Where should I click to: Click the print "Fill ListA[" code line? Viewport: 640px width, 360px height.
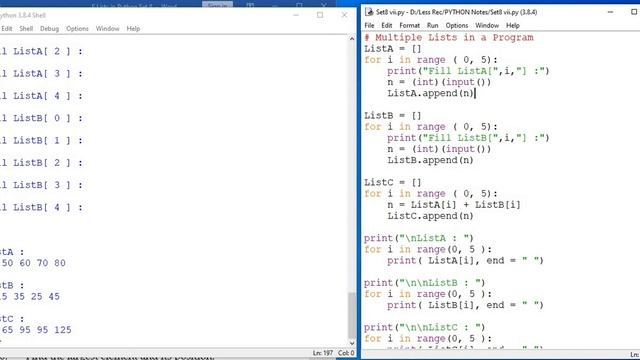(468, 71)
